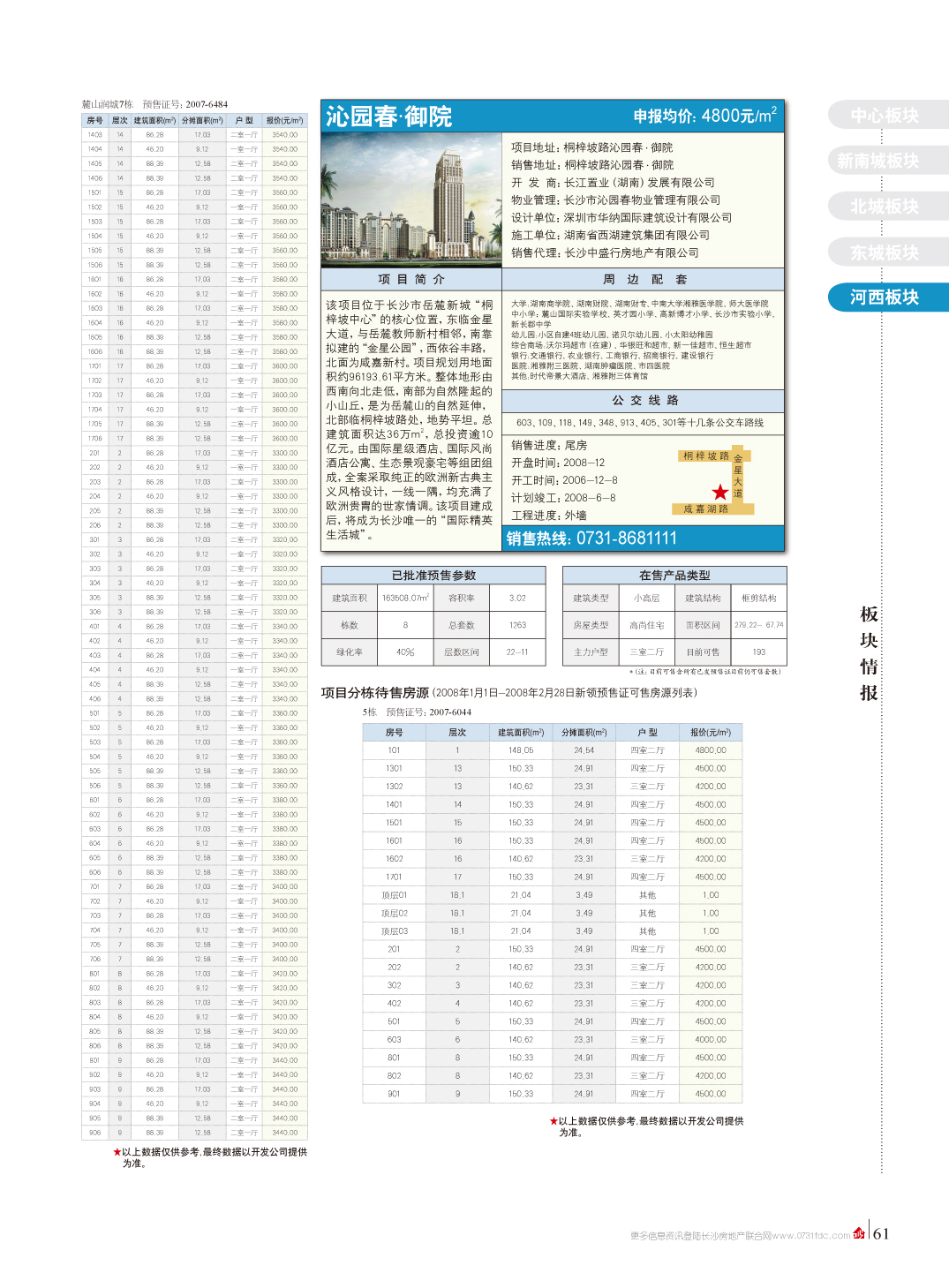Screen dimensions: 949x1288
Task: Click the 桐梓坡路 label on the map
Action: click(x=706, y=456)
